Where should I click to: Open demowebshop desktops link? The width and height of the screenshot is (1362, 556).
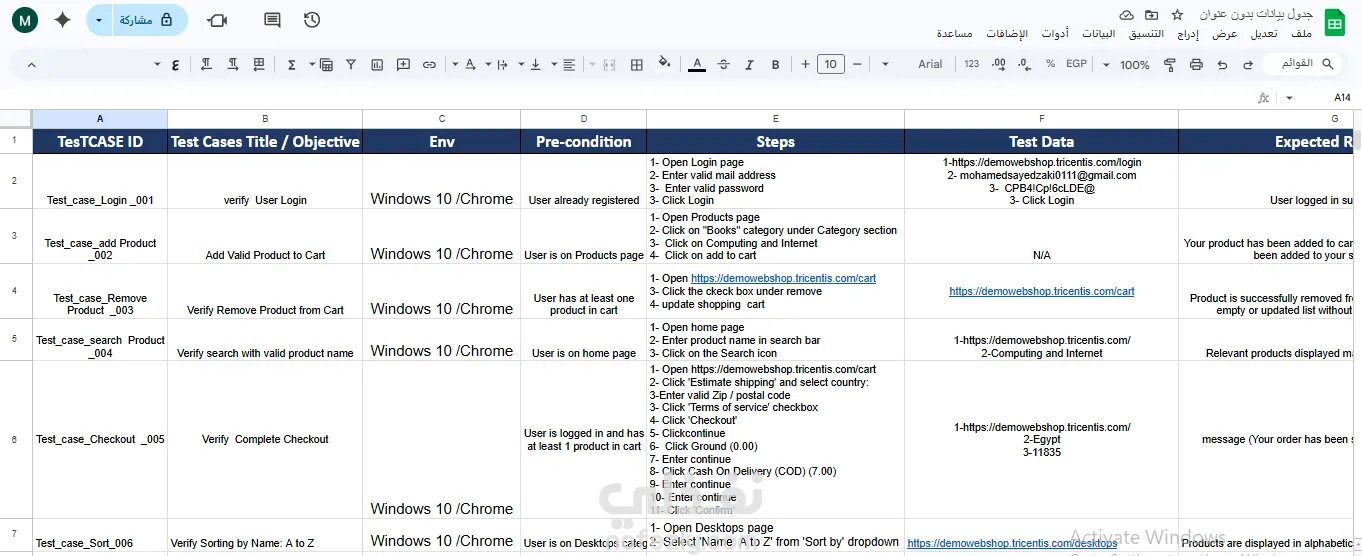[1012, 544]
